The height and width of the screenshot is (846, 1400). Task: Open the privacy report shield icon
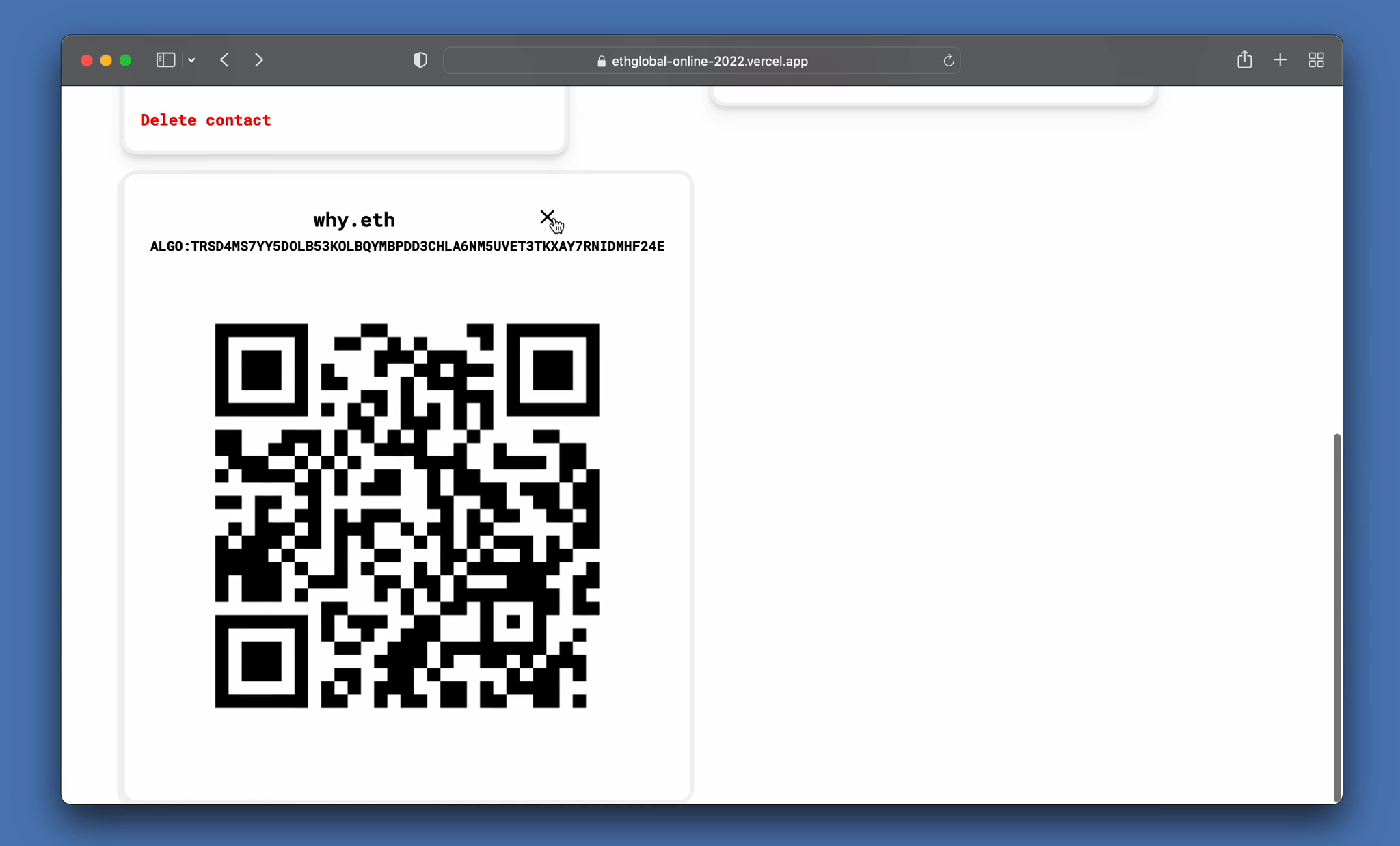(420, 60)
